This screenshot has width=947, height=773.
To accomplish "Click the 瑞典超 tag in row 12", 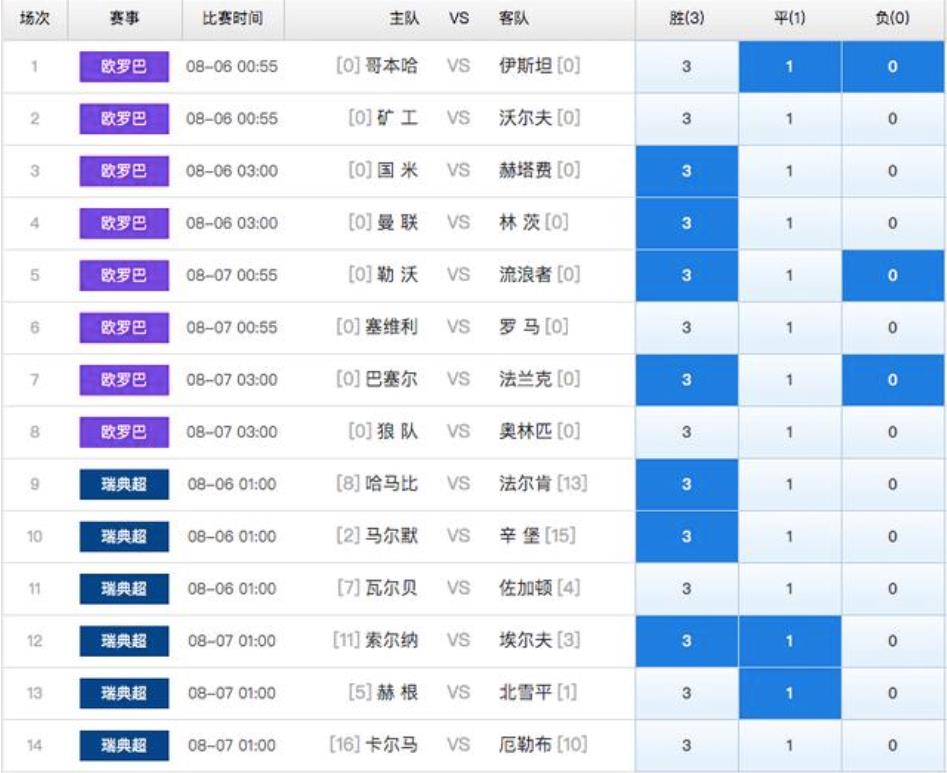I will [x=124, y=641].
